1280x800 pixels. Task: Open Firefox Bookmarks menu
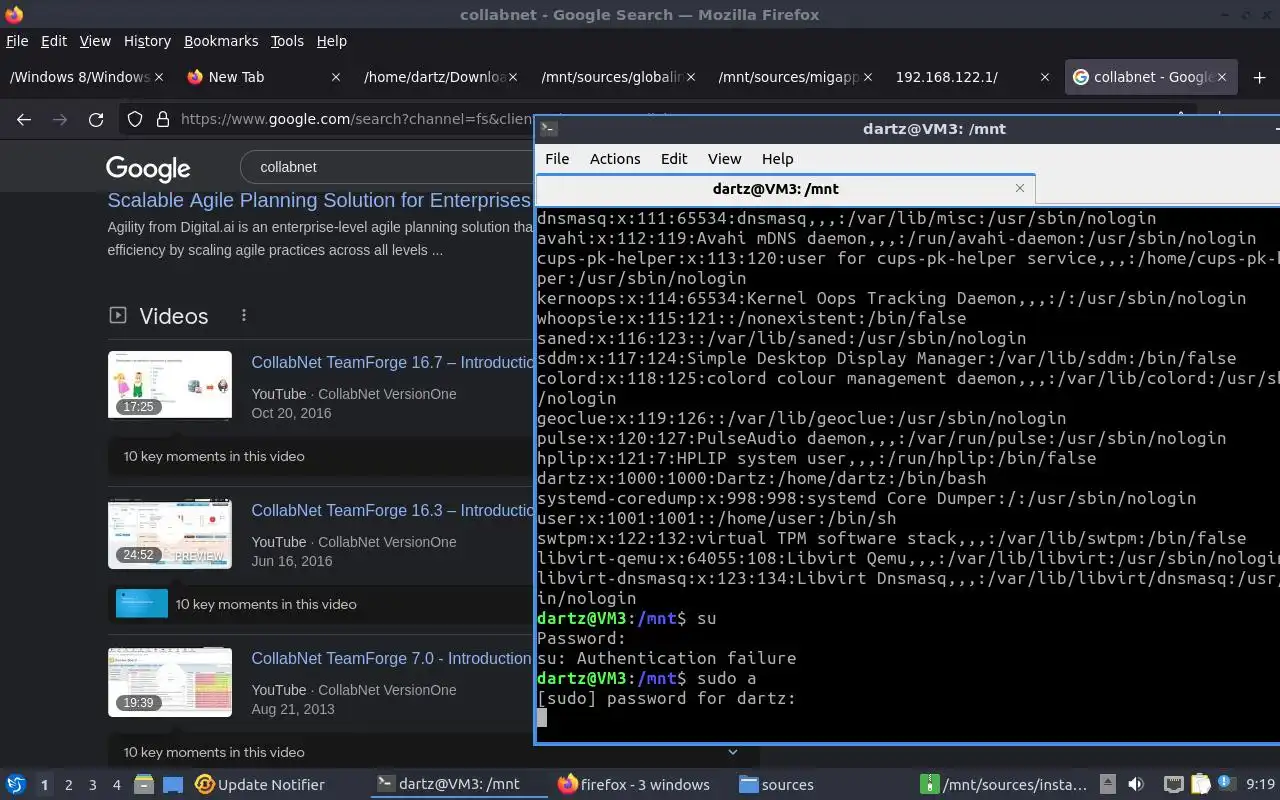[221, 41]
